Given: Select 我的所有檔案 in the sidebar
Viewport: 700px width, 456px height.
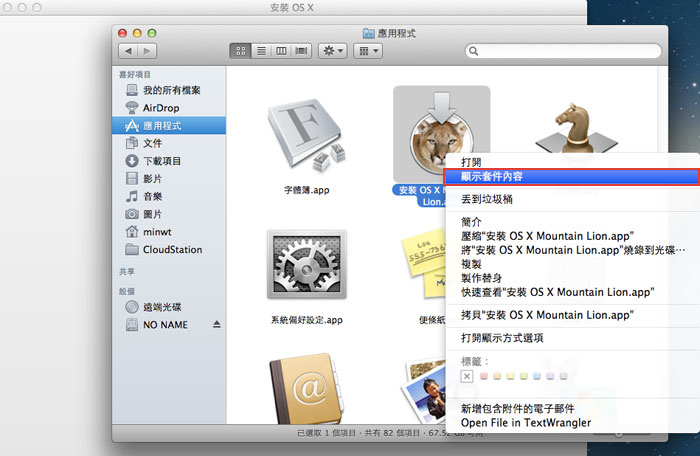Looking at the screenshot, I should pyautogui.click(x=169, y=90).
